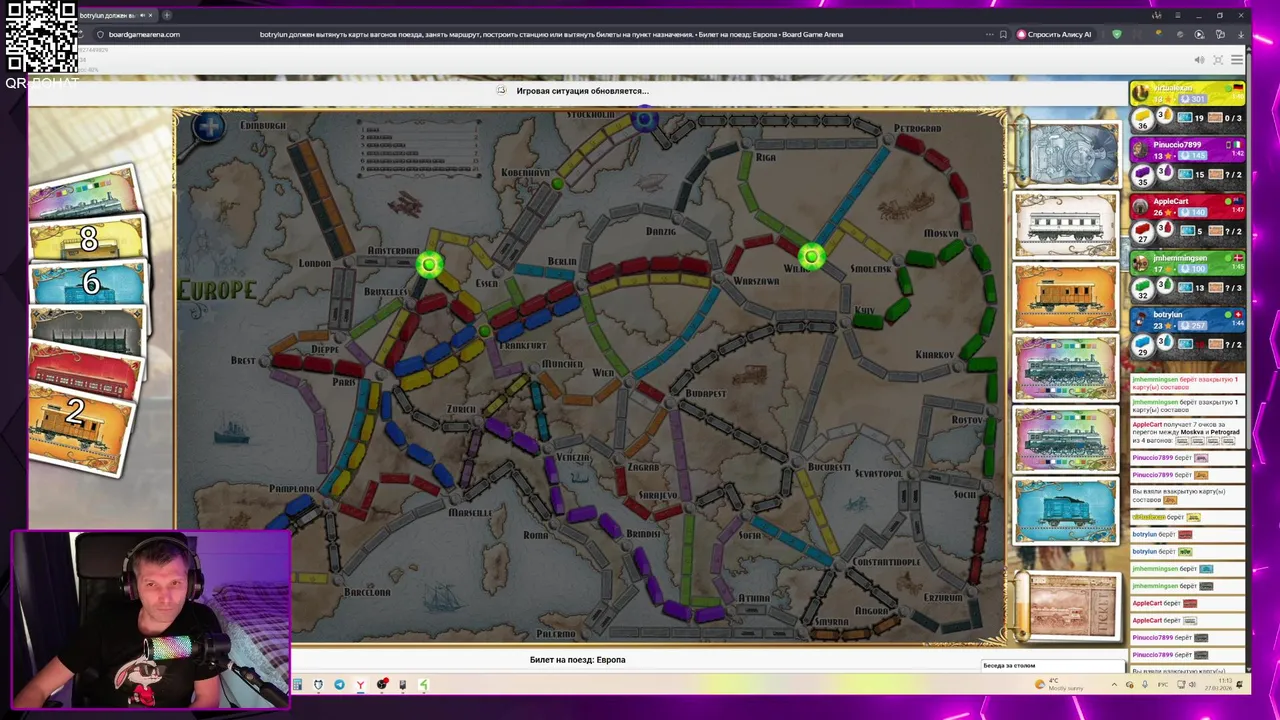Open Yandex Browser from the taskbar
Screen dimensions: 1280x720
pos(360,685)
